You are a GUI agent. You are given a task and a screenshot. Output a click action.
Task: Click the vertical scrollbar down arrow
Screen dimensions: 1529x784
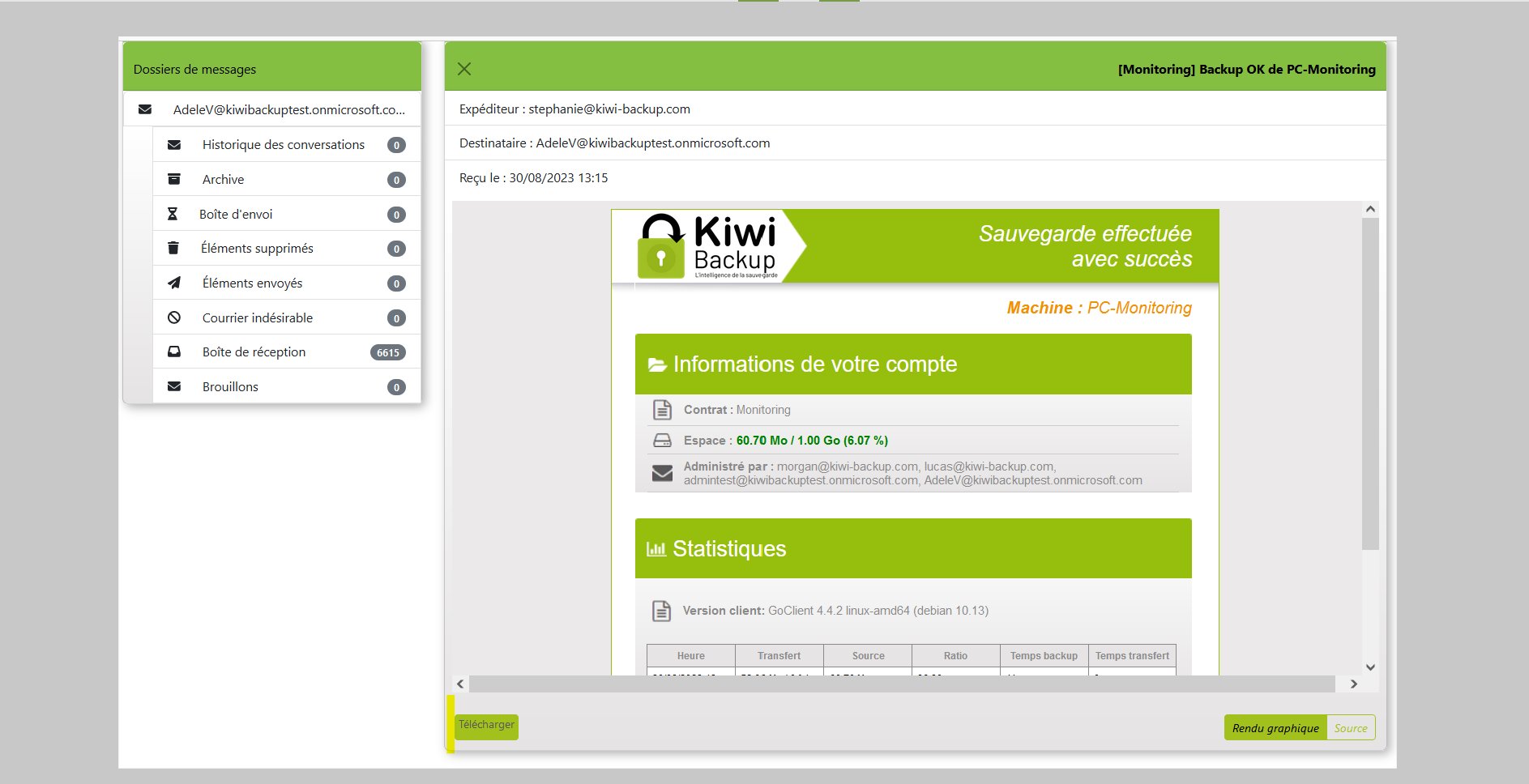pyautogui.click(x=1370, y=667)
